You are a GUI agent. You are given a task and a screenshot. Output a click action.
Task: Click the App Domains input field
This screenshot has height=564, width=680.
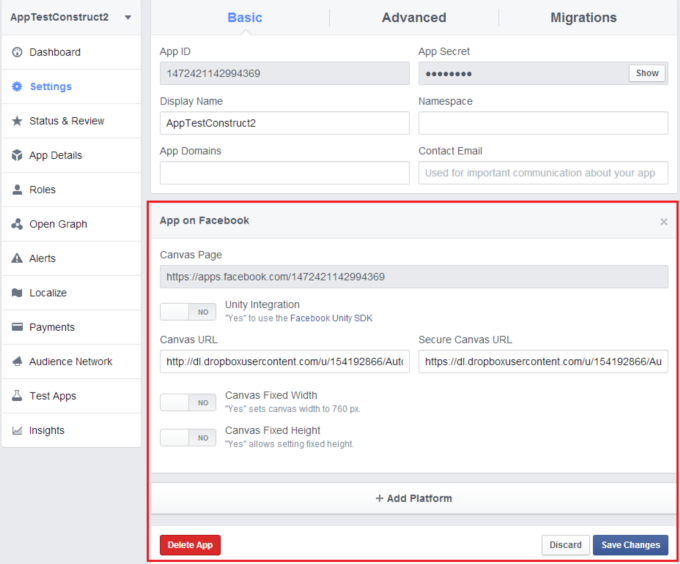pos(284,173)
